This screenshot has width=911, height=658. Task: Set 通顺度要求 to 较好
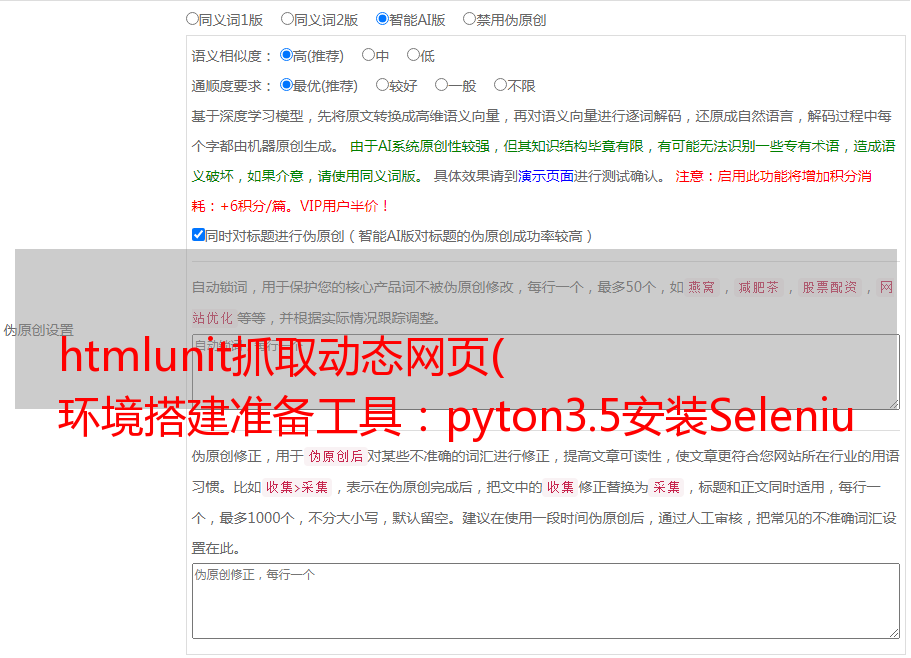[x=382, y=85]
